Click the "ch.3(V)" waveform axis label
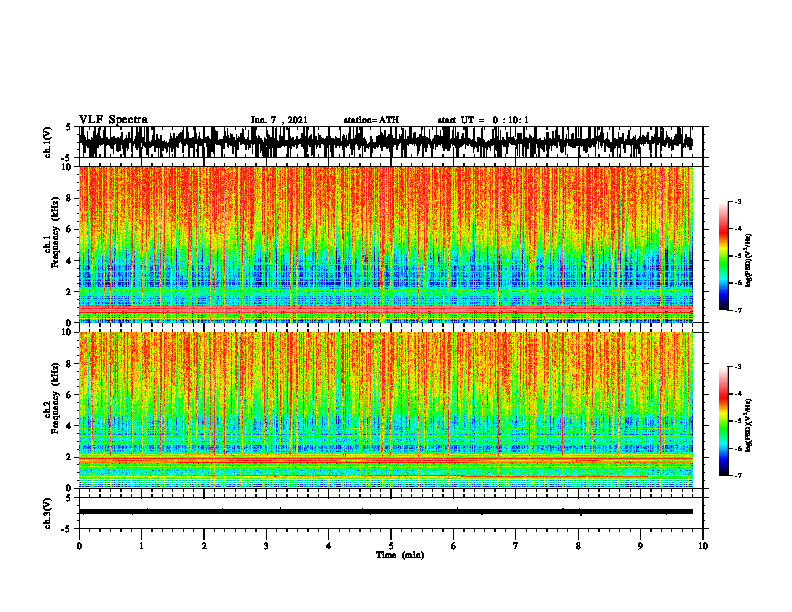Screen dimensions: 792x612 tap(48, 513)
